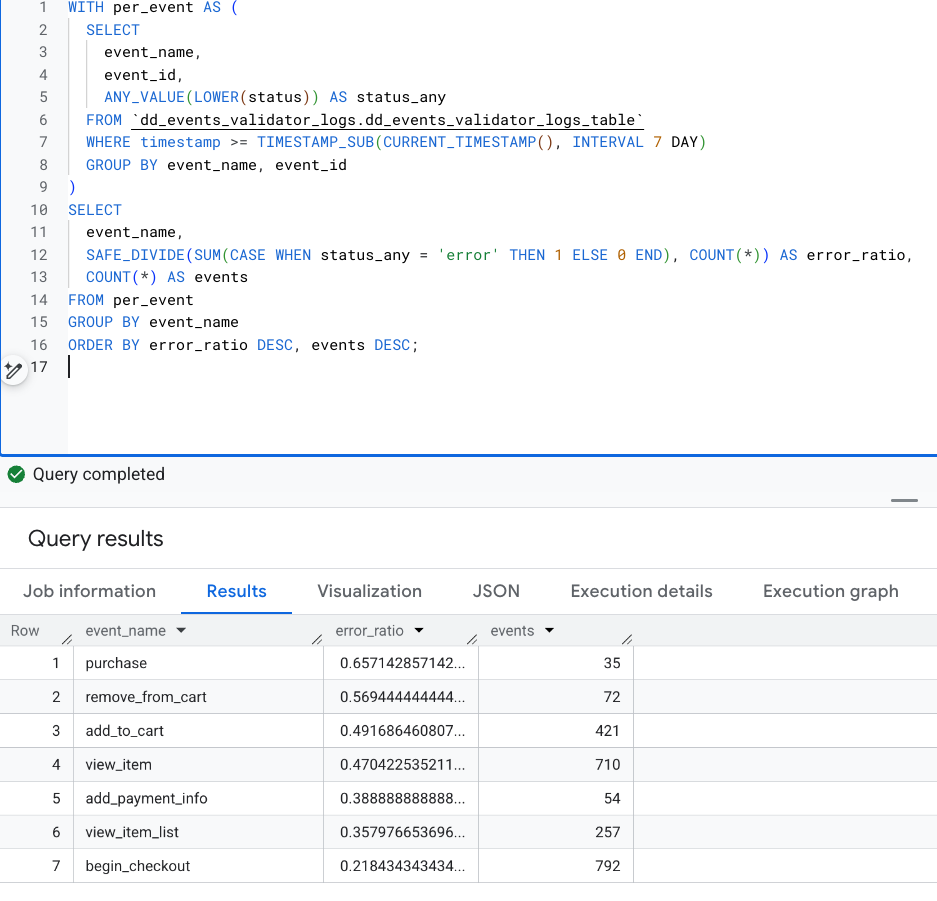Collapse results panel using the minimize bar
937x901 pixels.
(x=904, y=500)
